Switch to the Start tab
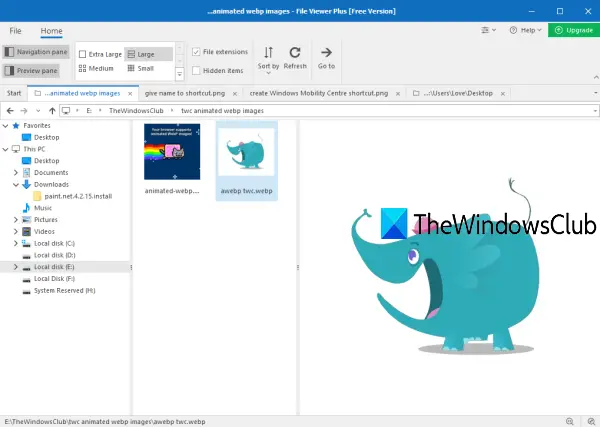 tap(14, 93)
